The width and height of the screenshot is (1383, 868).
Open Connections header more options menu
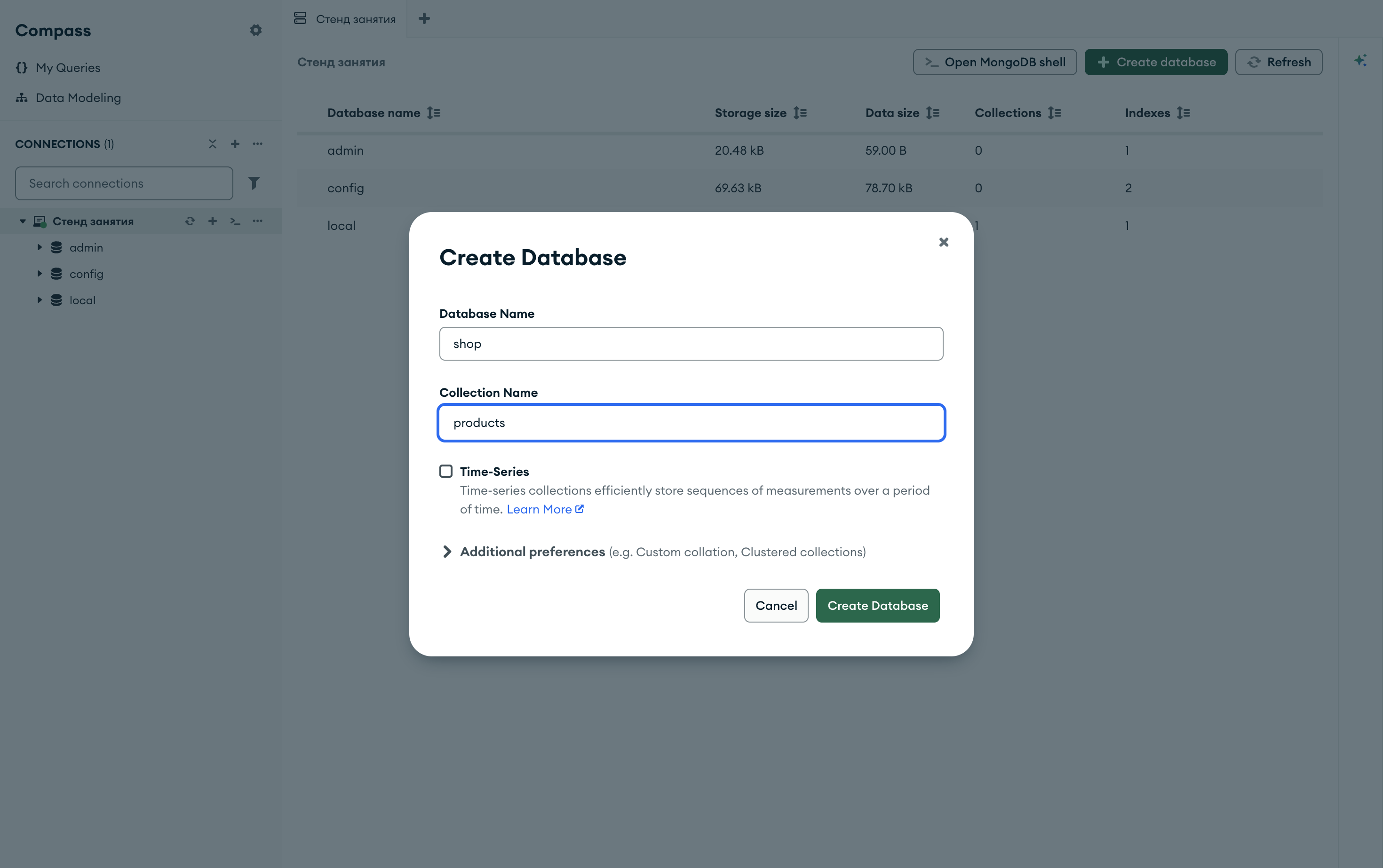[257, 144]
